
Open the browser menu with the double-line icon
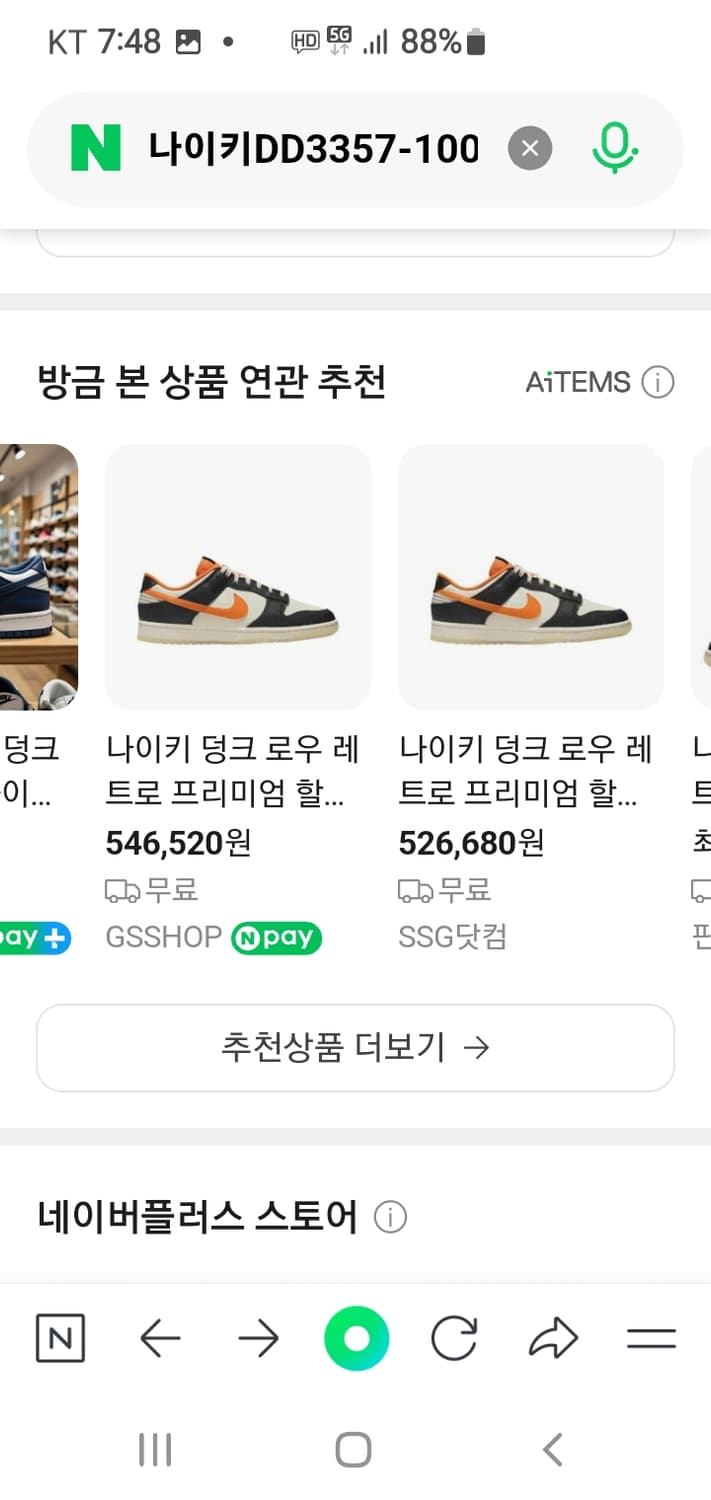click(652, 1338)
